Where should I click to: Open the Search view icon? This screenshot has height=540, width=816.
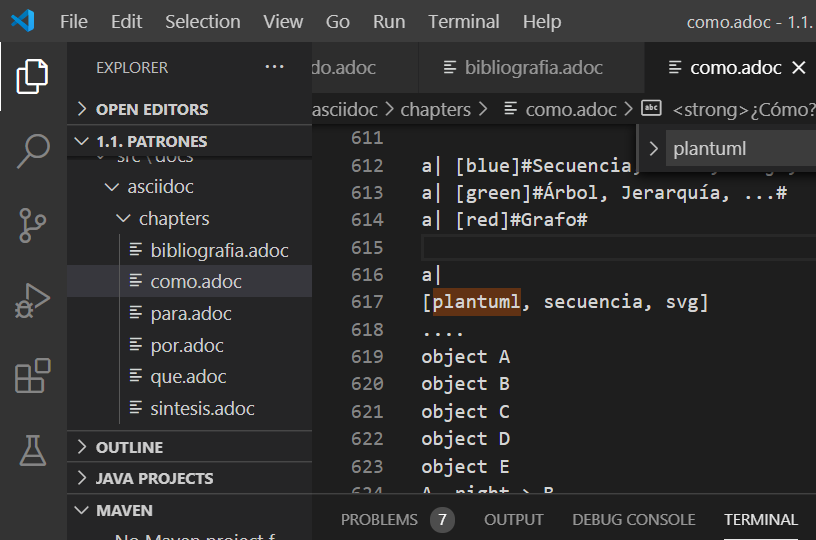(32, 151)
